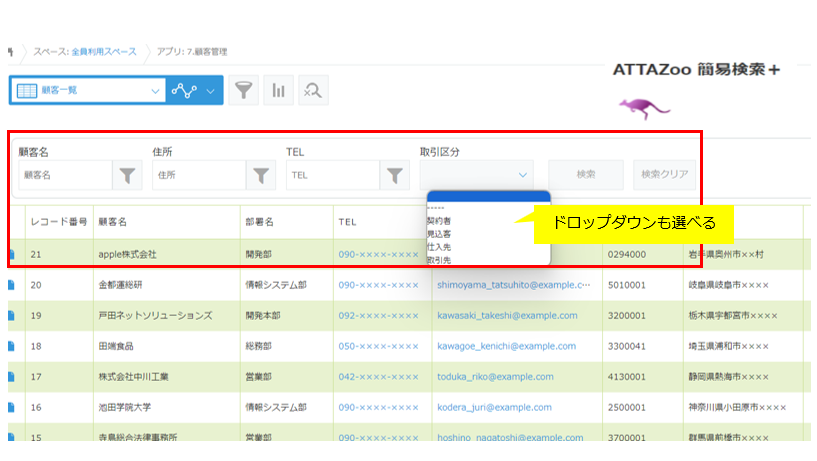Viewport: 817px width, 461px height.
Task: Click the funnel icon next to 住所 field
Action: (261, 175)
